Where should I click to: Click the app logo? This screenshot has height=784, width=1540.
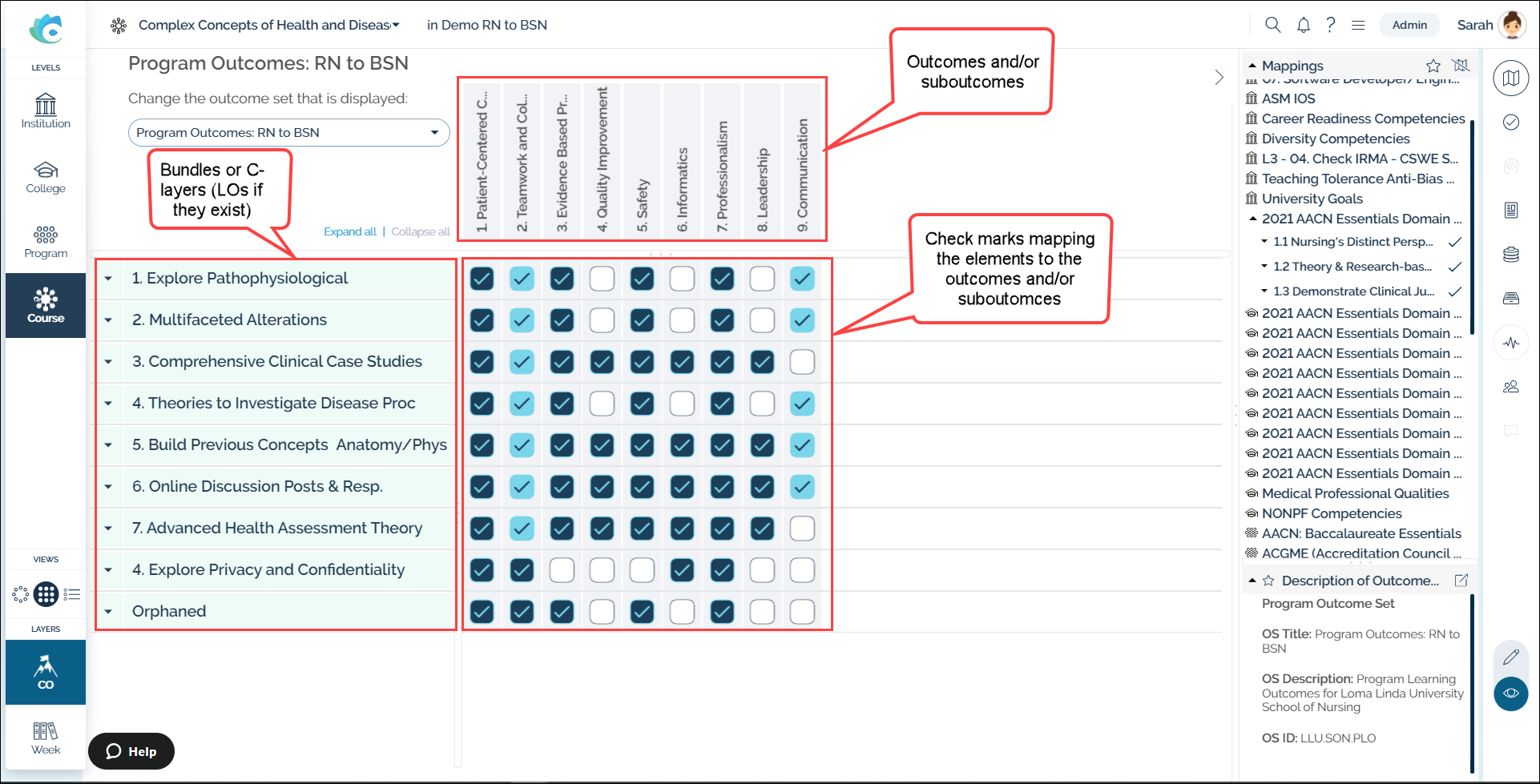(x=46, y=29)
